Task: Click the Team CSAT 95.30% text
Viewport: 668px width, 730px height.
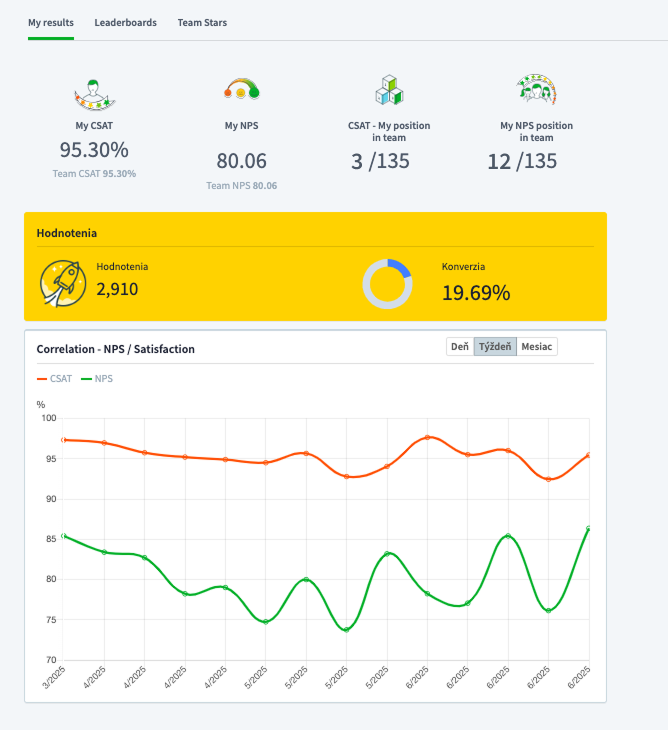Action: click(94, 174)
